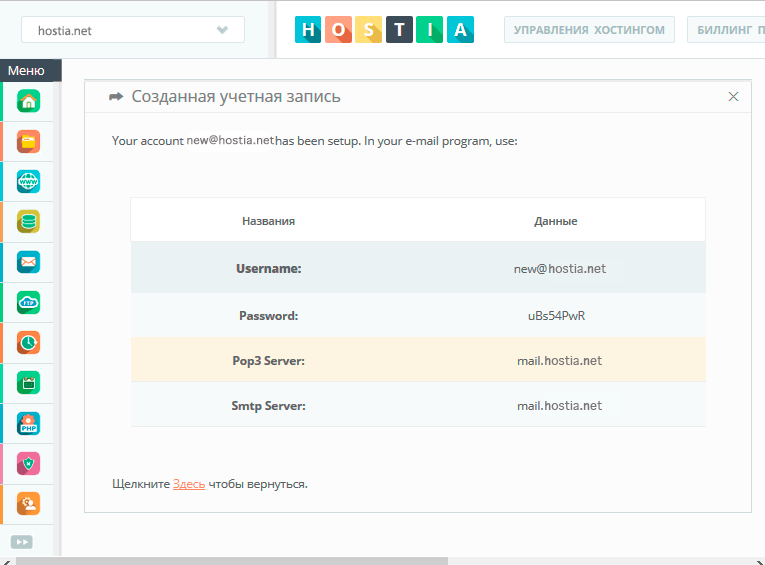Click the Названия column header
Image resolution: width=765 pixels, height=565 pixels.
pyautogui.click(x=268, y=221)
